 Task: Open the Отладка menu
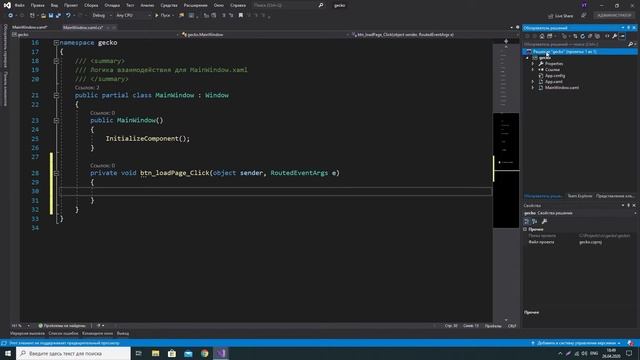(x=112, y=5)
